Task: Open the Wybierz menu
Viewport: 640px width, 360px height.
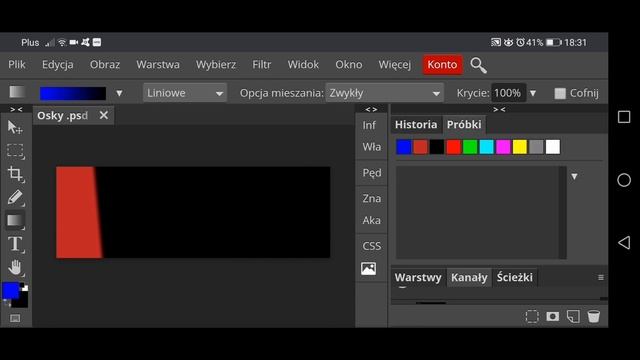Action: [x=216, y=64]
